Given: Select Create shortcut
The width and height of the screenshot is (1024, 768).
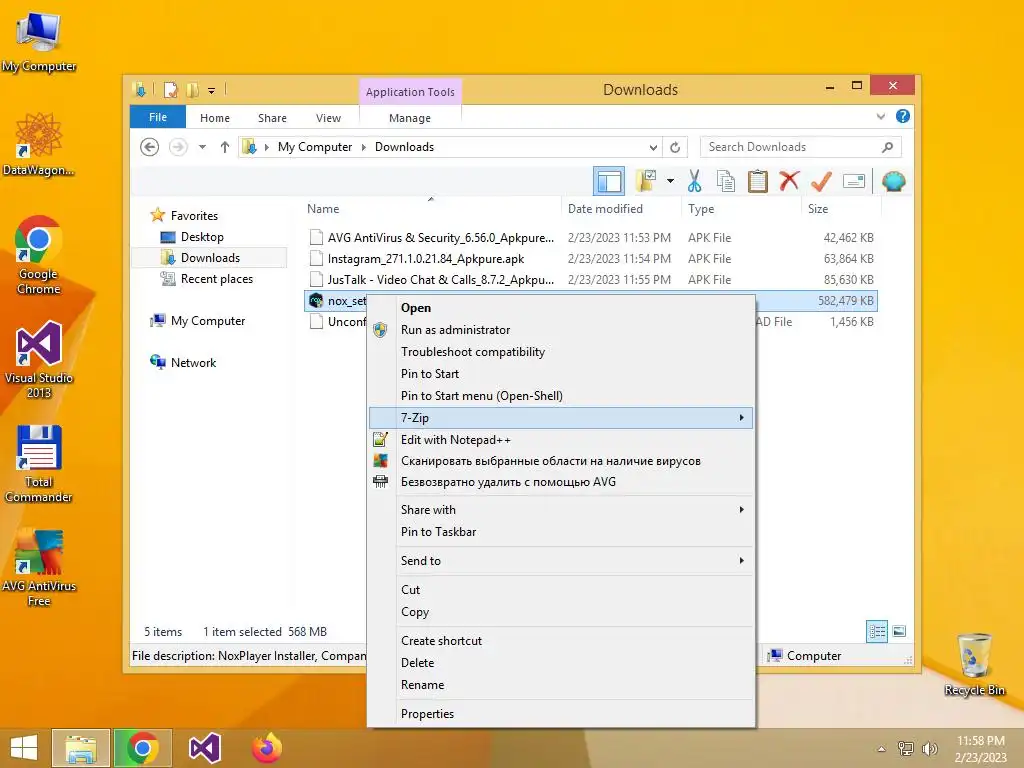Looking at the screenshot, I should (x=561, y=641).
